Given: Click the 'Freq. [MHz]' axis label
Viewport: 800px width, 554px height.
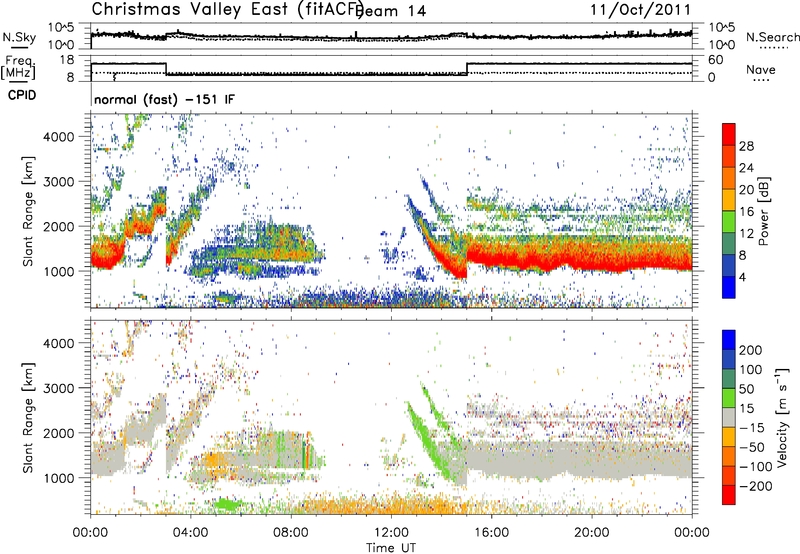Looking at the screenshot, I should 19,67.
